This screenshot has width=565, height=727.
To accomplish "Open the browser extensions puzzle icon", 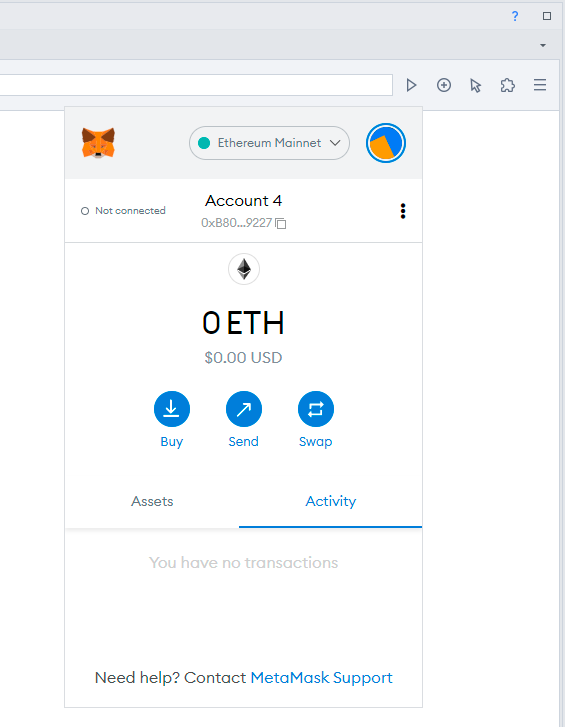I will 508,85.
